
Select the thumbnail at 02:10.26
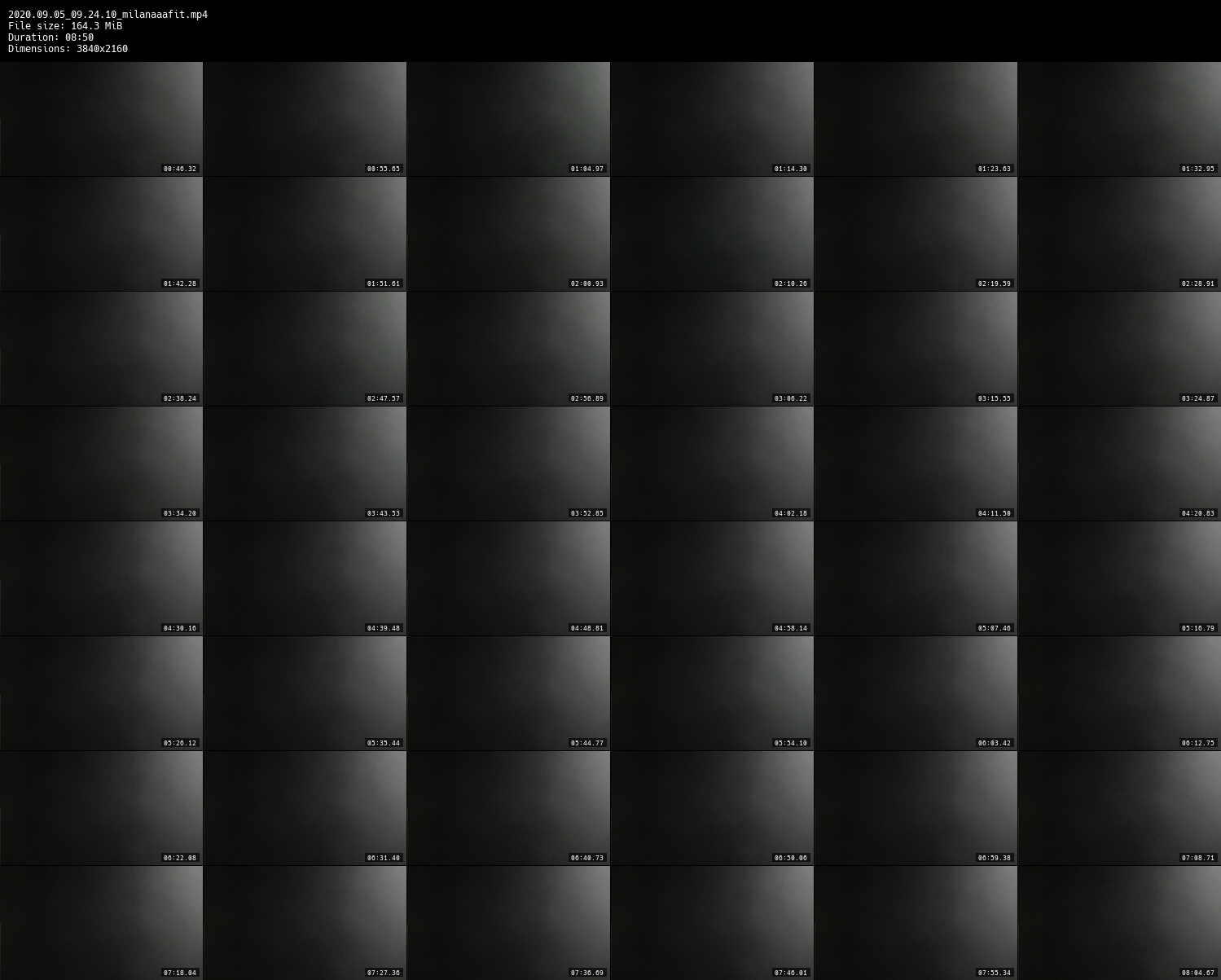tap(712, 234)
